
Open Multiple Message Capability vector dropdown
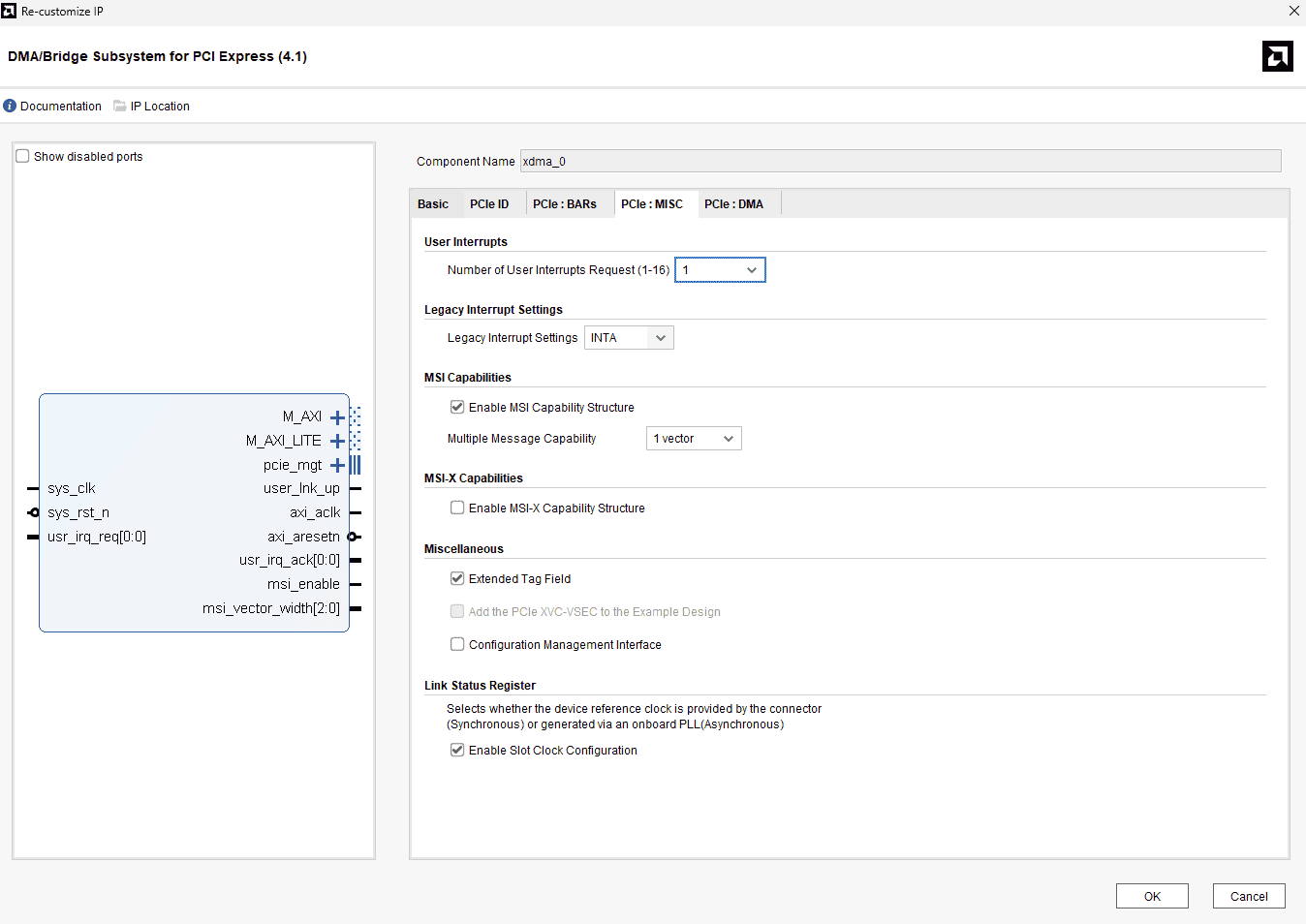point(694,439)
